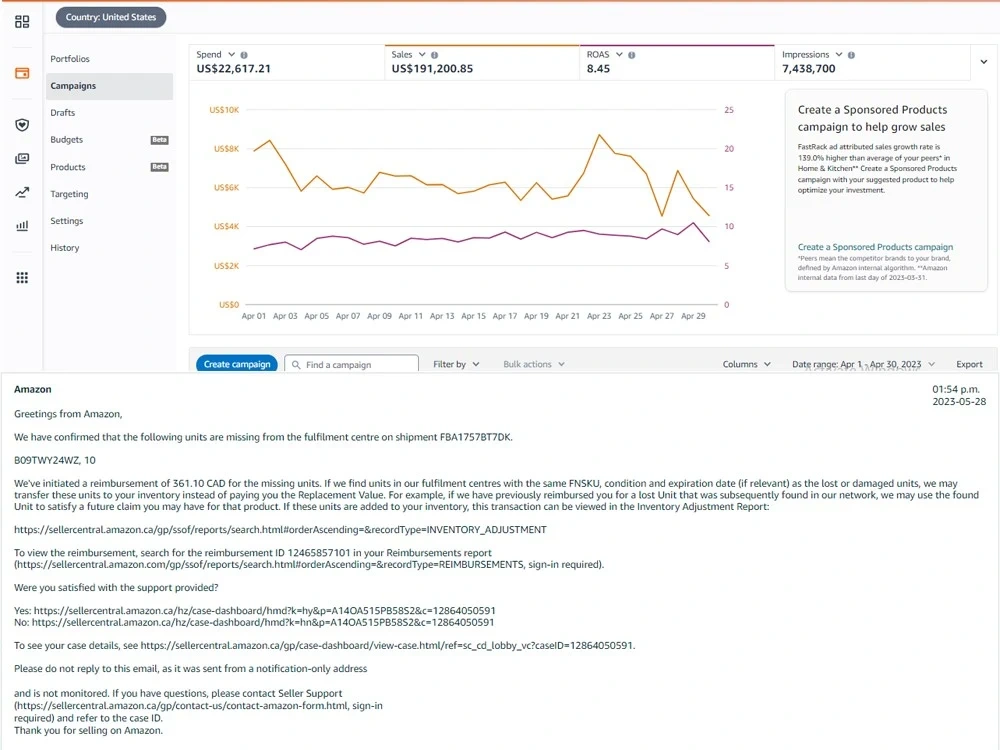Screen dimensions: 1000x750
Task: Click the orange sales line peak near Apr 23
Action: click(x=599, y=135)
